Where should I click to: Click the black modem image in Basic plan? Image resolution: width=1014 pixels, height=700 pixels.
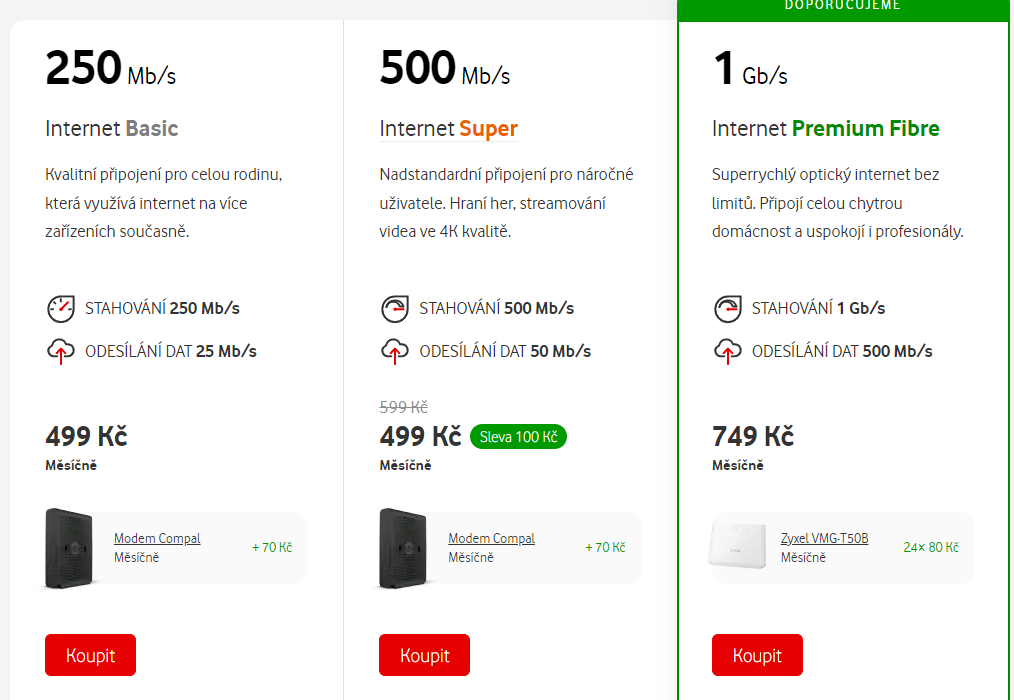69,548
